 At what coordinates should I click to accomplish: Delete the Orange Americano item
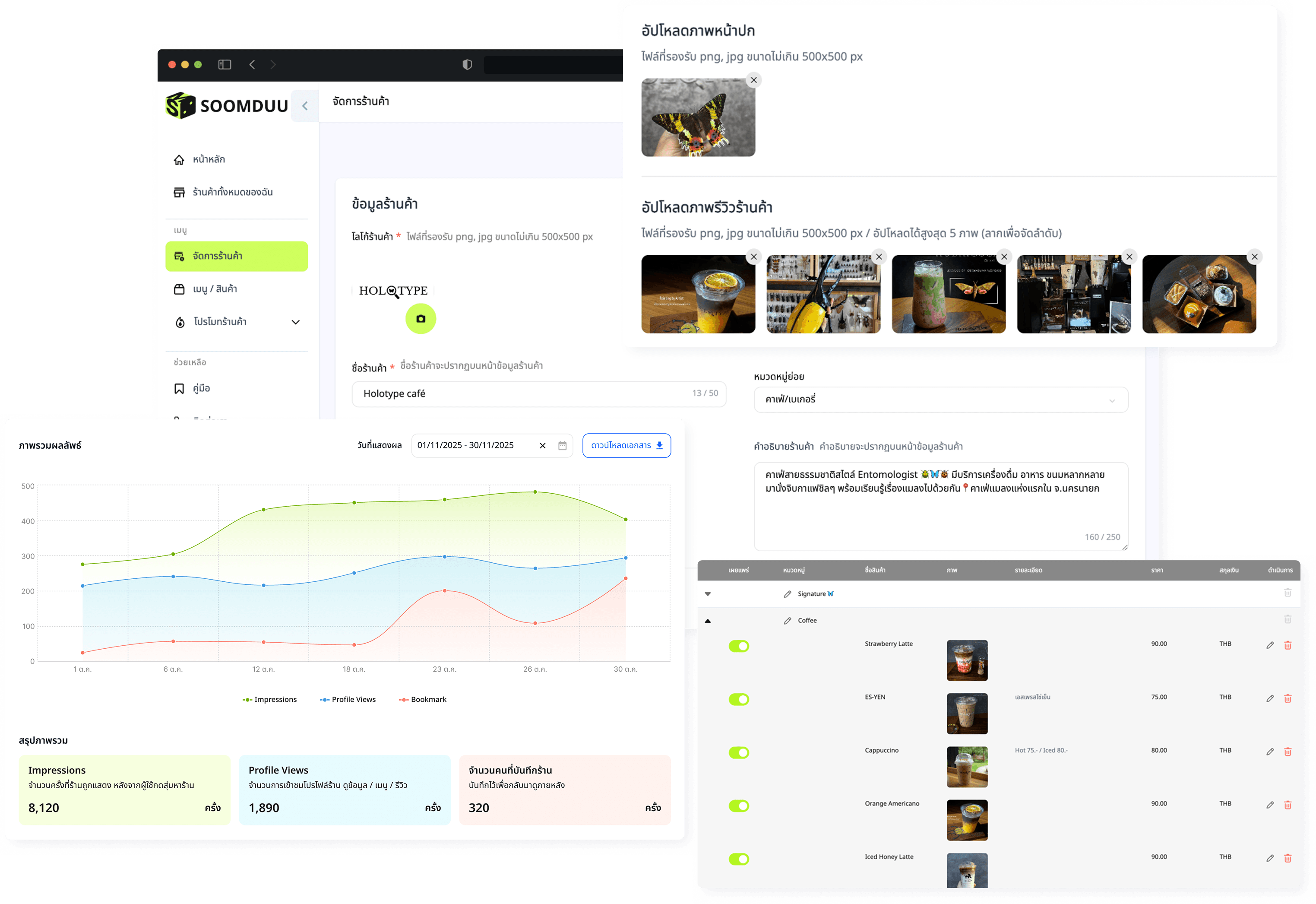1287,805
